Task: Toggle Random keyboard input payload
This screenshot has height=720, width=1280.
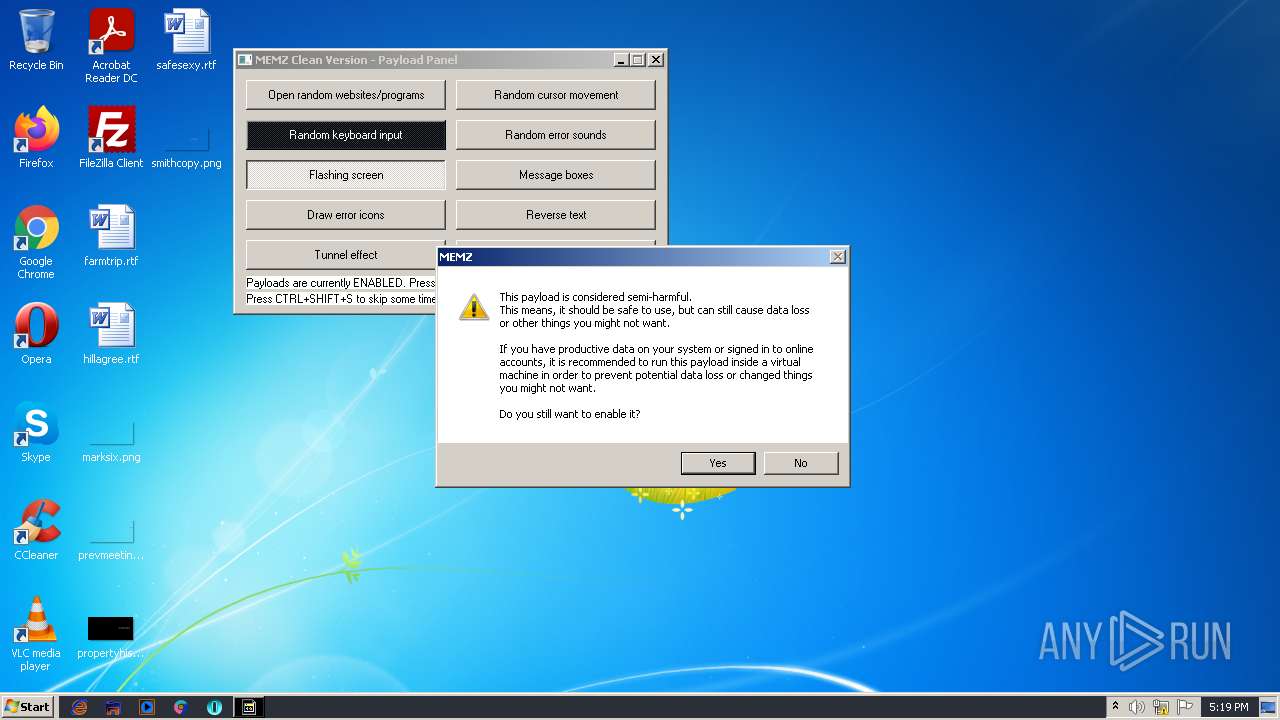Action: click(346, 135)
